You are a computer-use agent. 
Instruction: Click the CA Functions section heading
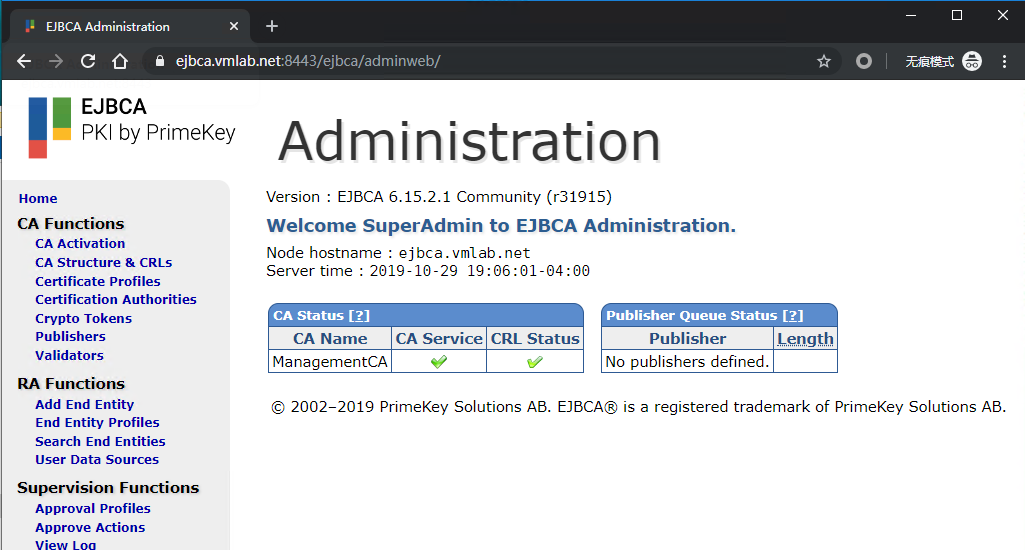(71, 224)
